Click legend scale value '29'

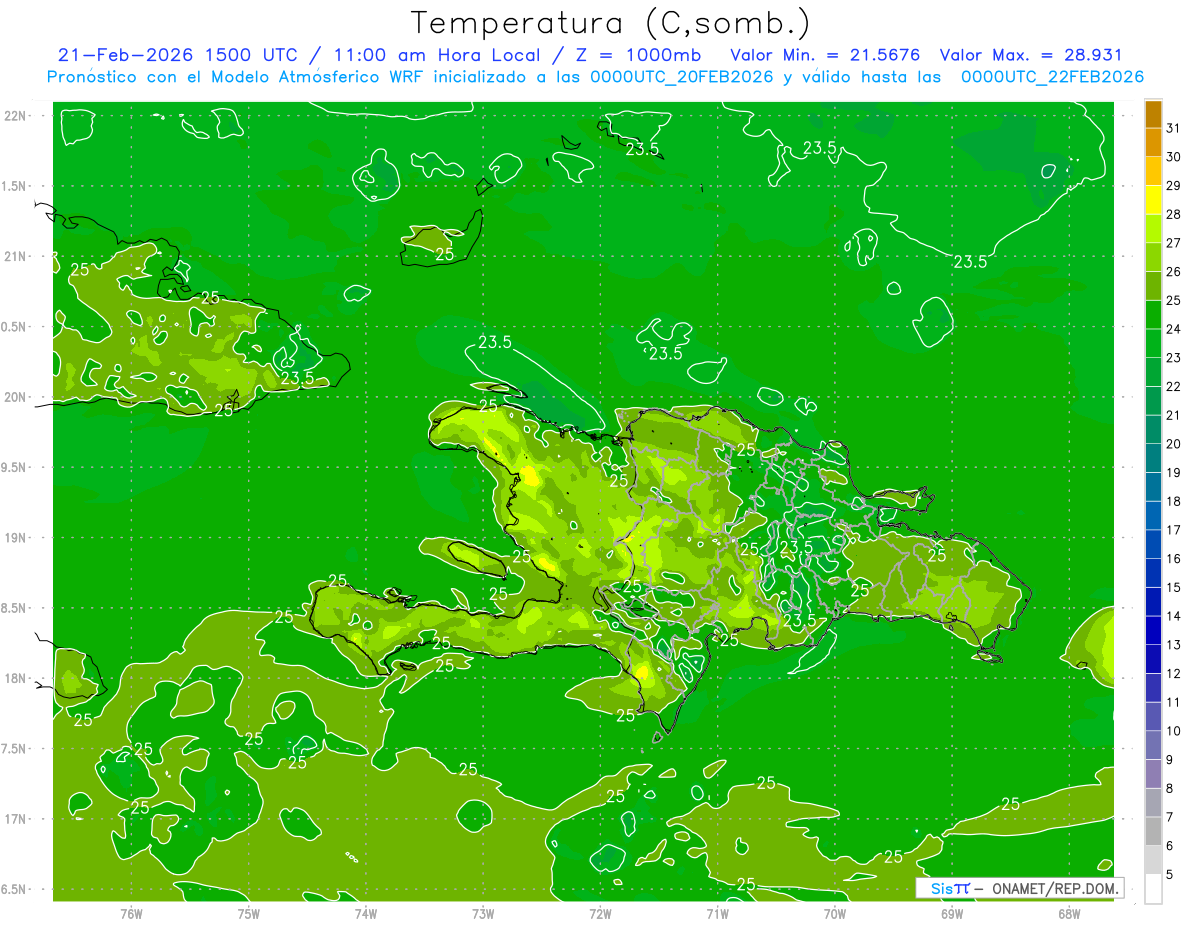pos(1173,185)
